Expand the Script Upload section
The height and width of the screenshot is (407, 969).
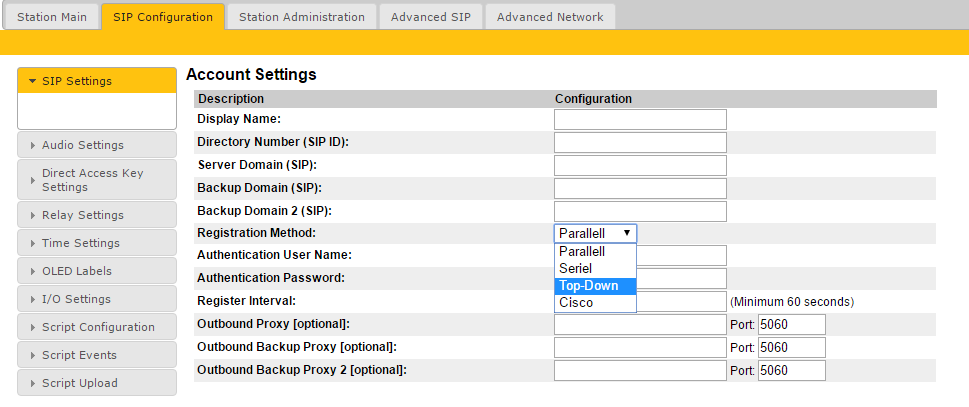pos(97,383)
